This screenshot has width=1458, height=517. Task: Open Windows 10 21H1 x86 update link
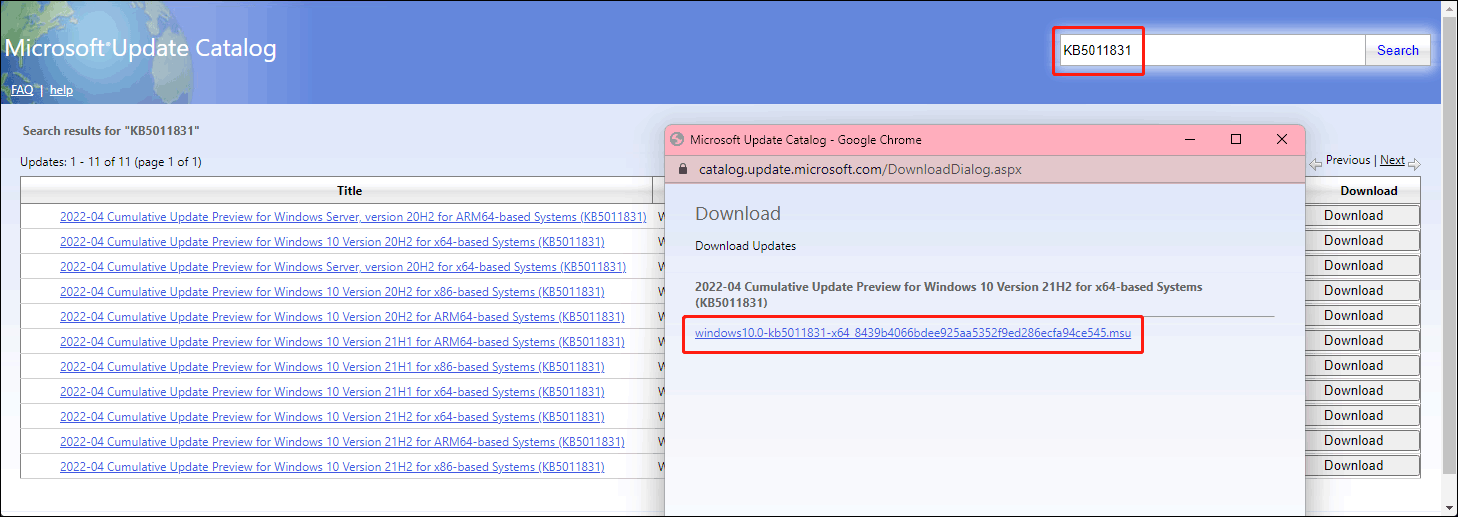click(332, 366)
